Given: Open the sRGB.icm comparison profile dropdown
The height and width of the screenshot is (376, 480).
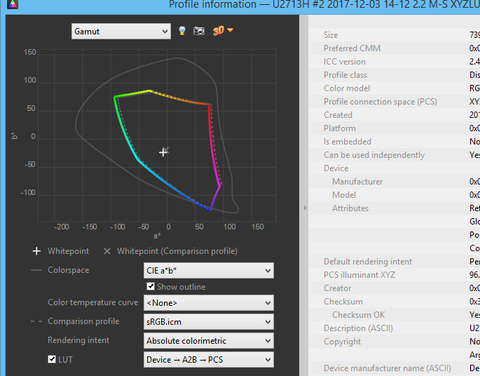Looking at the screenshot, I should click(209, 322).
